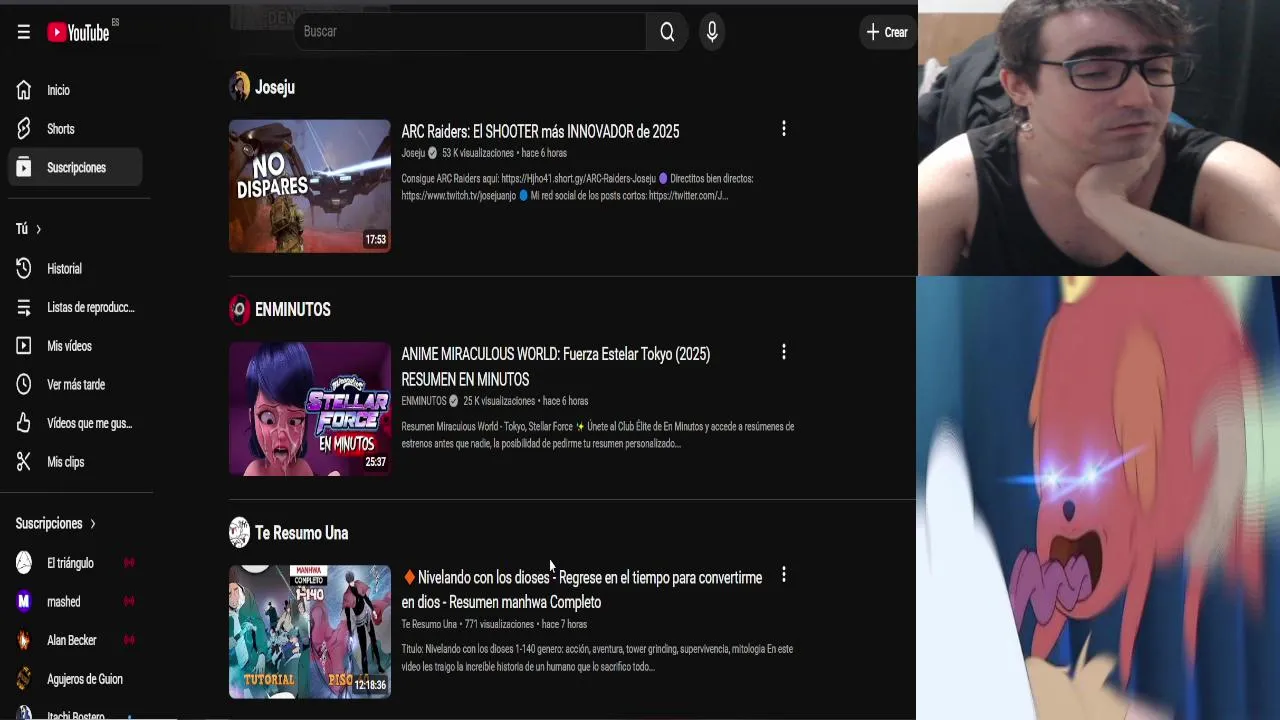The height and width of the screenshot is (720, 1280).
Task: Open Listas de reproducción
Action: click(x=76, y=307)
